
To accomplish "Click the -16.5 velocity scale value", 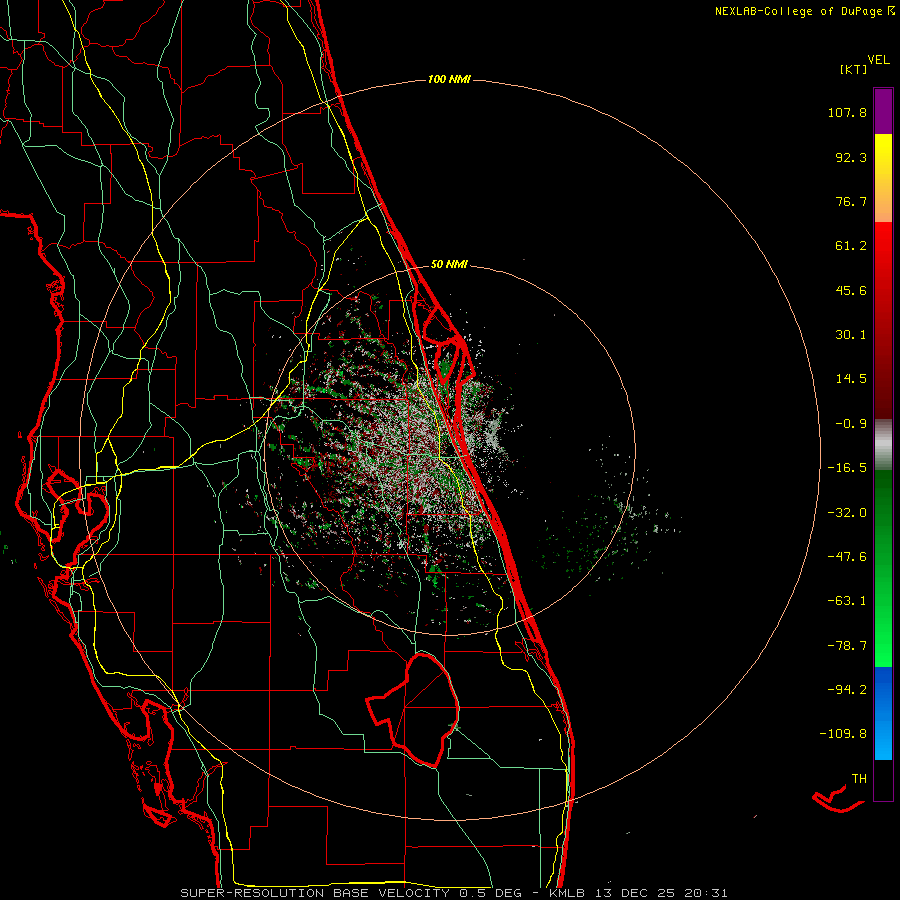I will pos(847,468).
